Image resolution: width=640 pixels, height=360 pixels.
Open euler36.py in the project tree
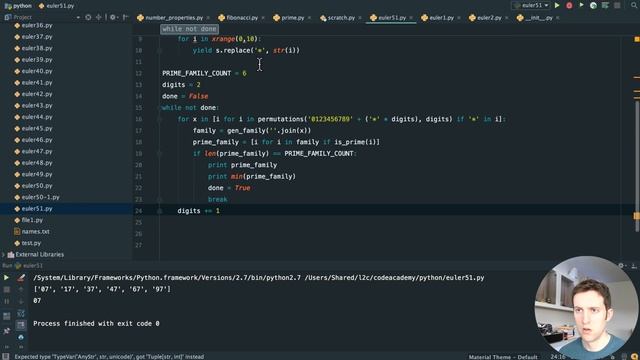(37, 25)
